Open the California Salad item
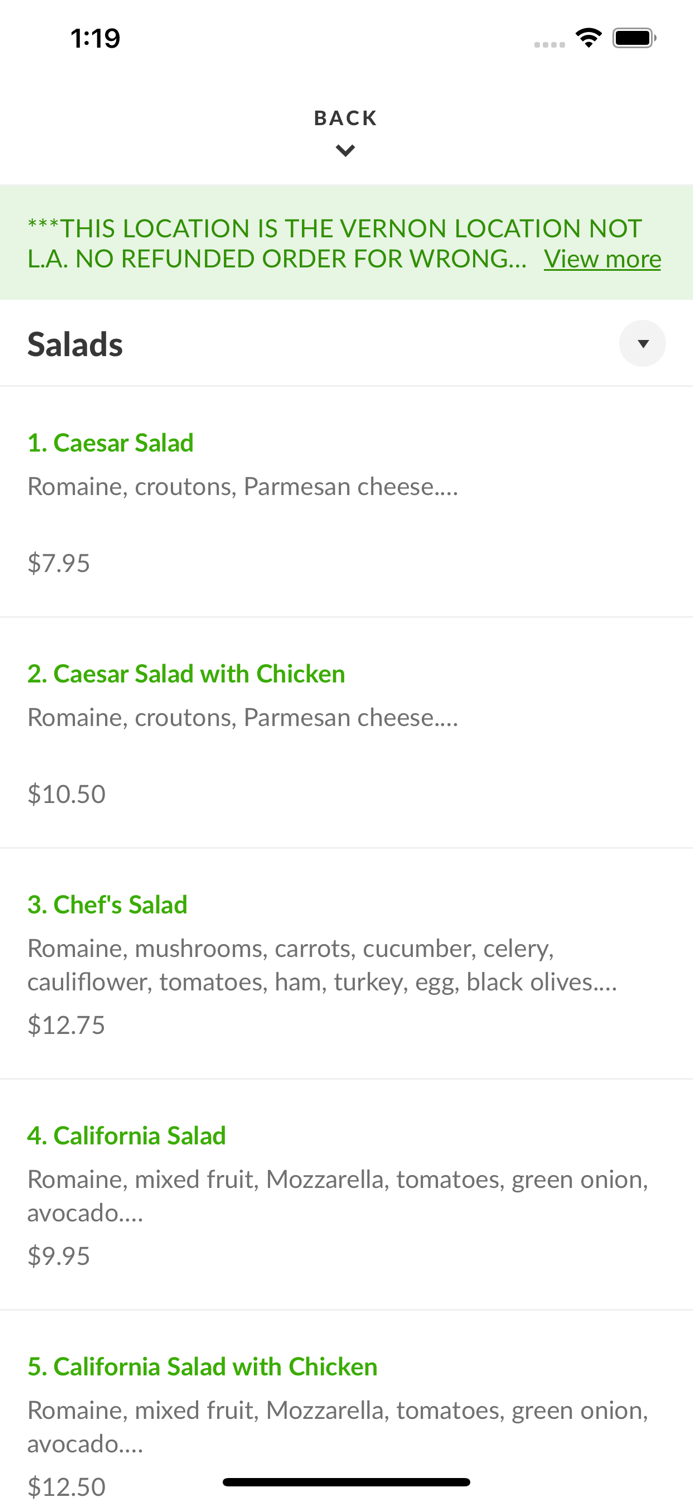693x1500 pixels. click(127, 1135)
